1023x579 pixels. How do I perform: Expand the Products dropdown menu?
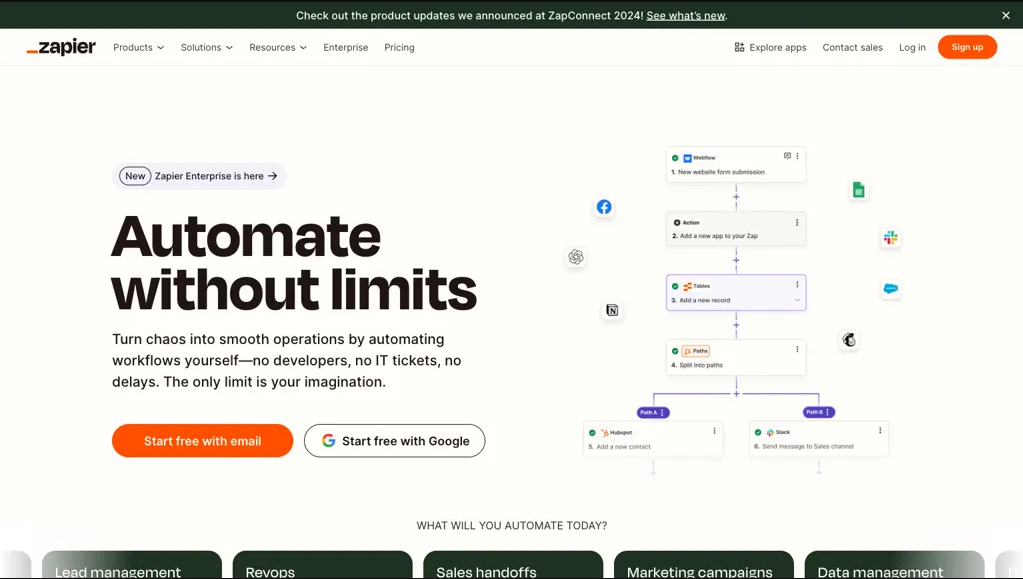[138, 47]
